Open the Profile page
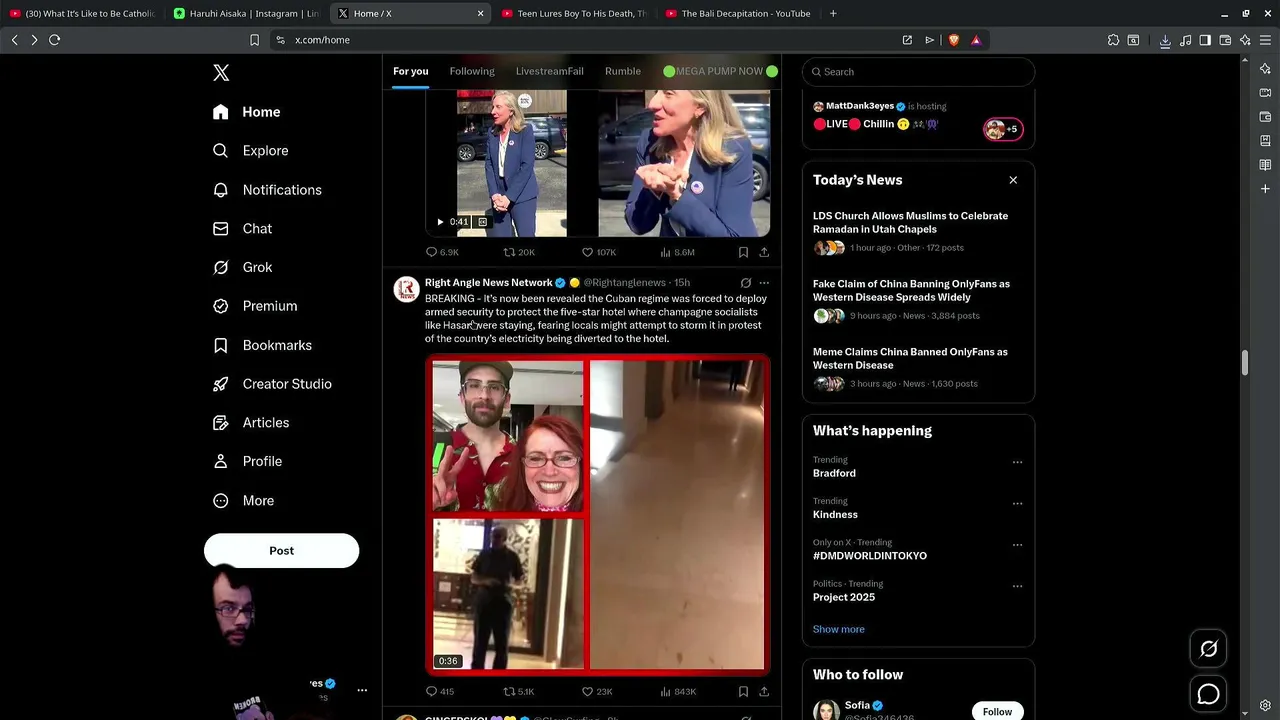The image size is (1280, 720). 247,461
